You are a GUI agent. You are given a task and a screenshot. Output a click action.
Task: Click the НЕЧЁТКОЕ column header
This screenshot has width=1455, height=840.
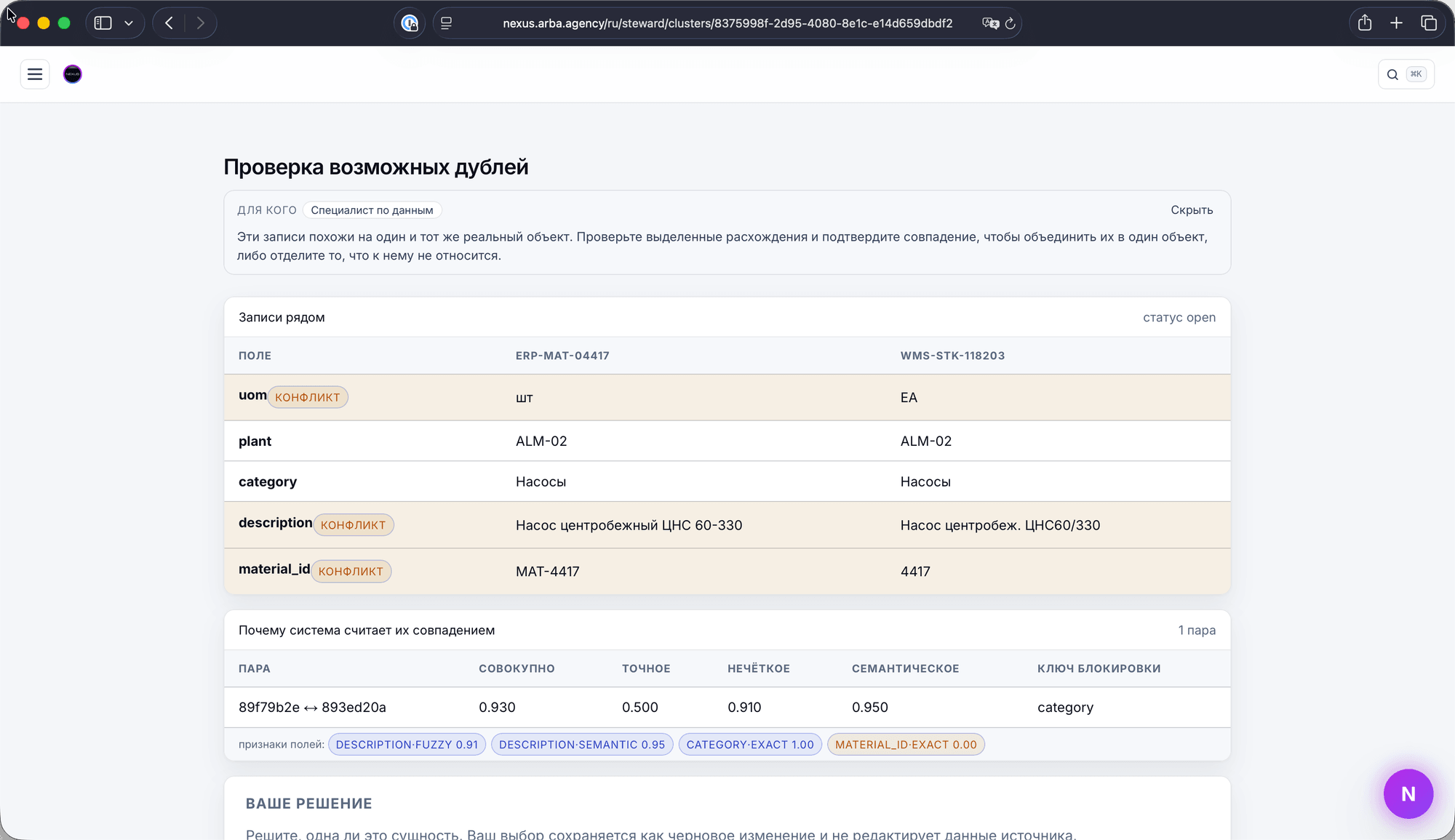point(759,668)
